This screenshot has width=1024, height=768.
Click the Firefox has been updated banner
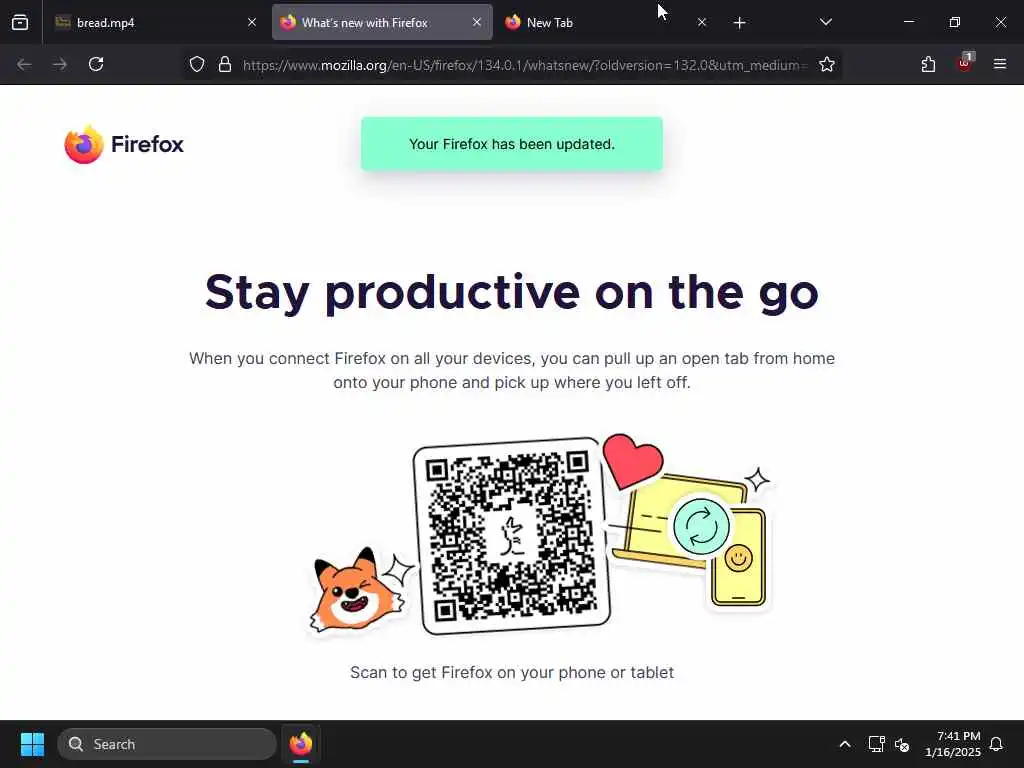512,144
